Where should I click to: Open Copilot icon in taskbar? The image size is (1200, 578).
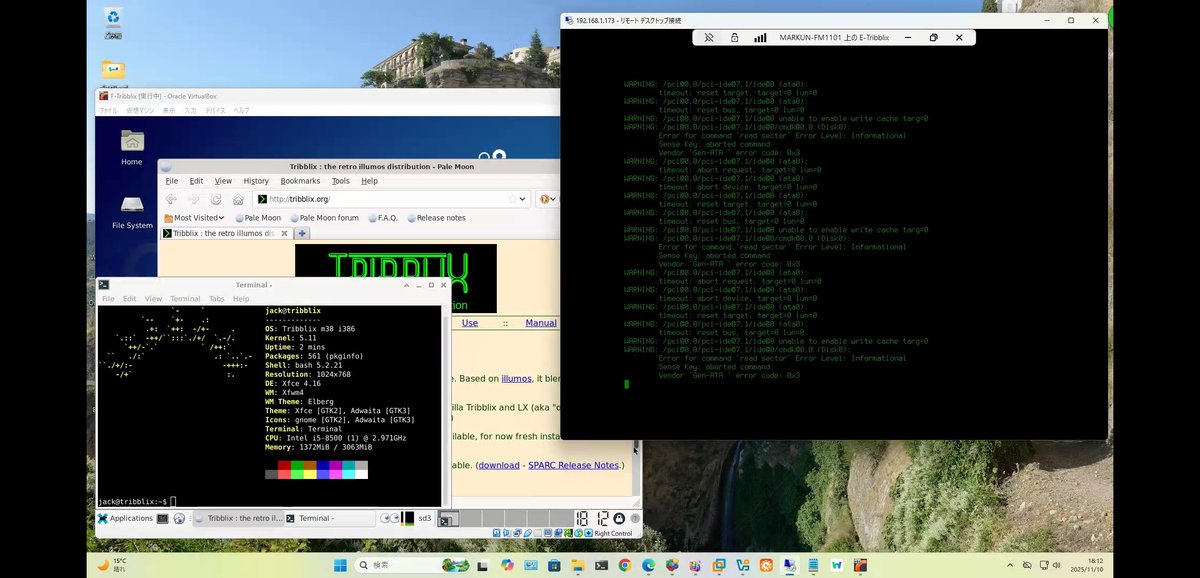[x=507, y=565]
